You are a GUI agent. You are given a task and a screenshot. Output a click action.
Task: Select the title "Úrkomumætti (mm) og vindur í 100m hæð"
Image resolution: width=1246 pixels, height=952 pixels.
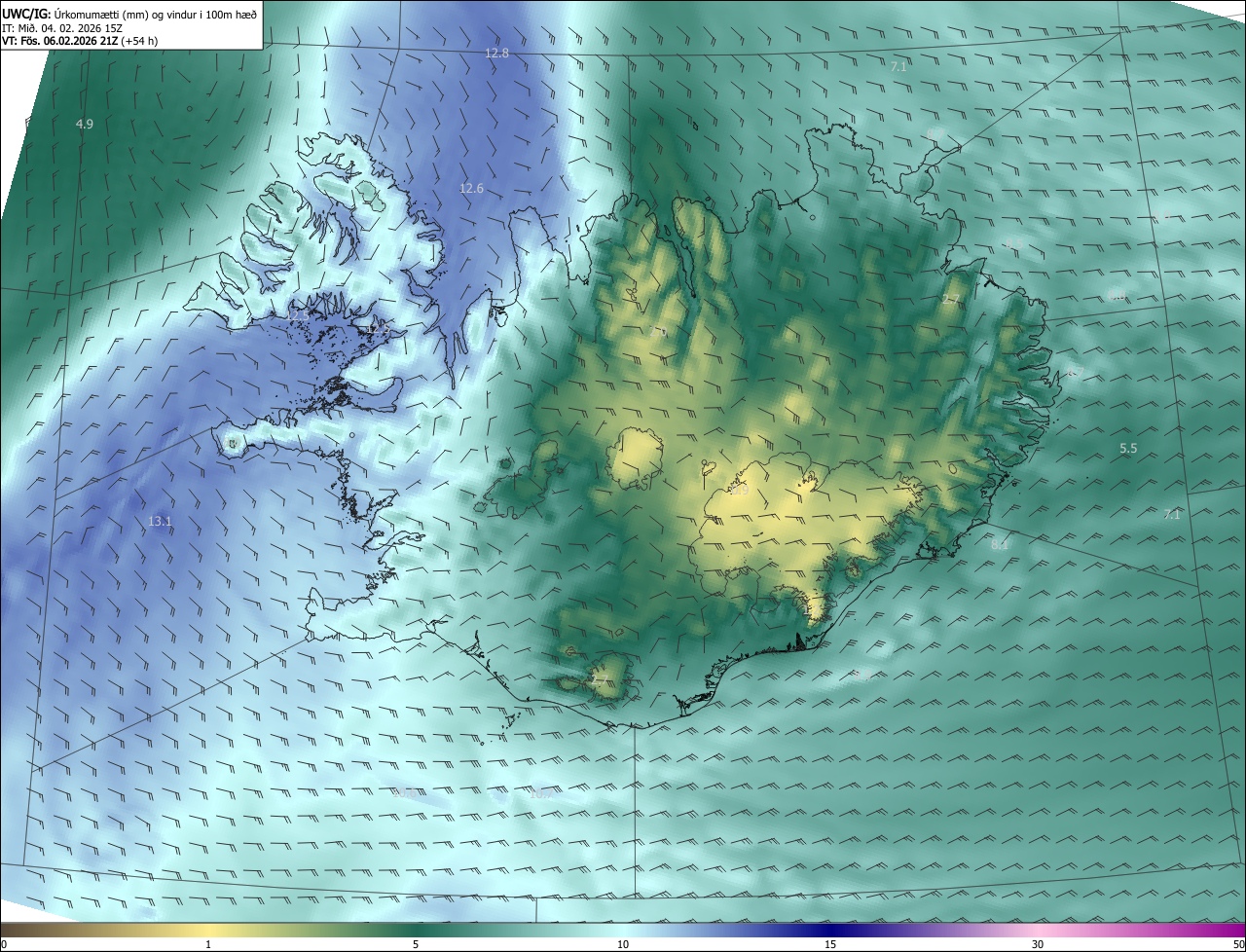pos(156,13)
